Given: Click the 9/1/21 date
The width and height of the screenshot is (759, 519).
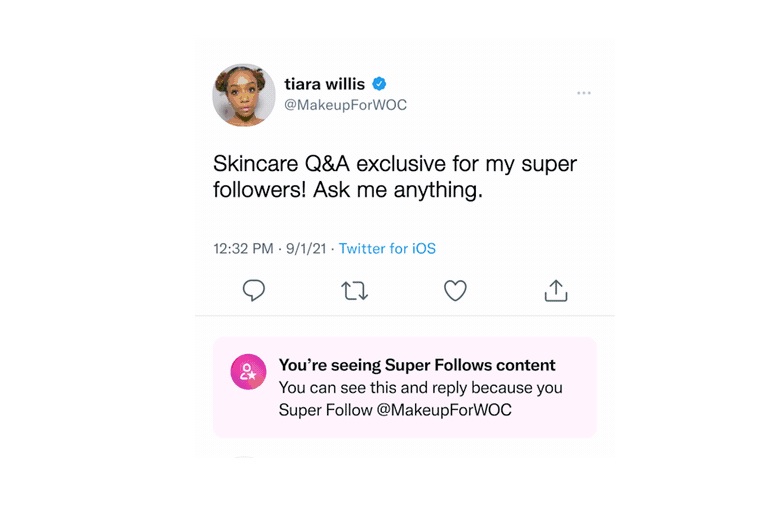Looking at the screenshot, I should point(307,248).
